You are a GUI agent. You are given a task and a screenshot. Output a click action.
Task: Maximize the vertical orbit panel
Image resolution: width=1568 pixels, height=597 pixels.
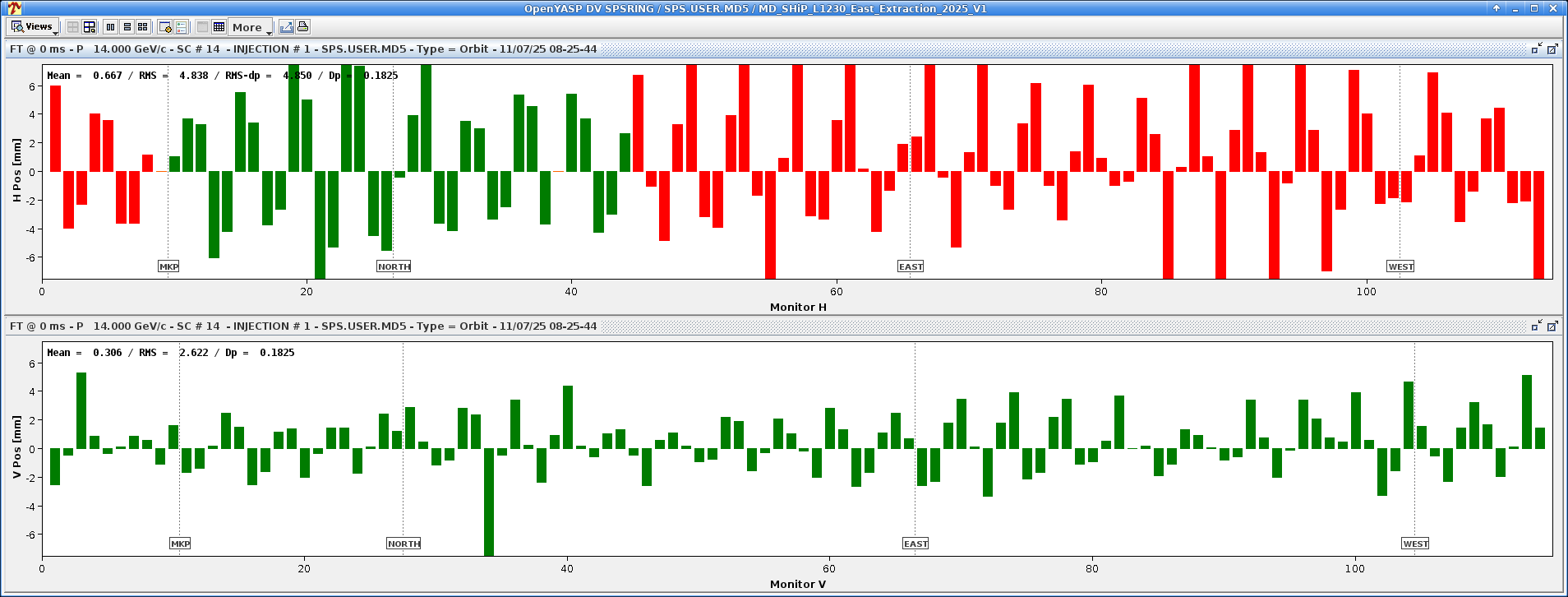pos(1552,326)
